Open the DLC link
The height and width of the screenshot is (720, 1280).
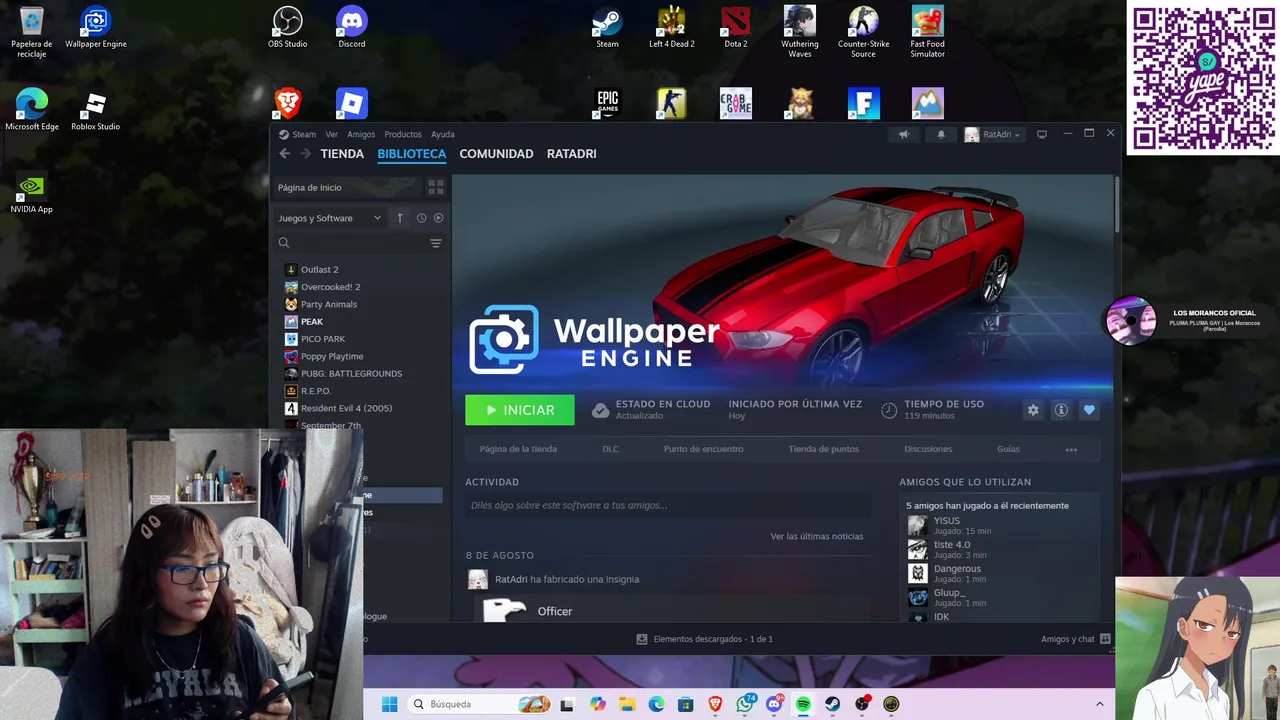point(610,449)
